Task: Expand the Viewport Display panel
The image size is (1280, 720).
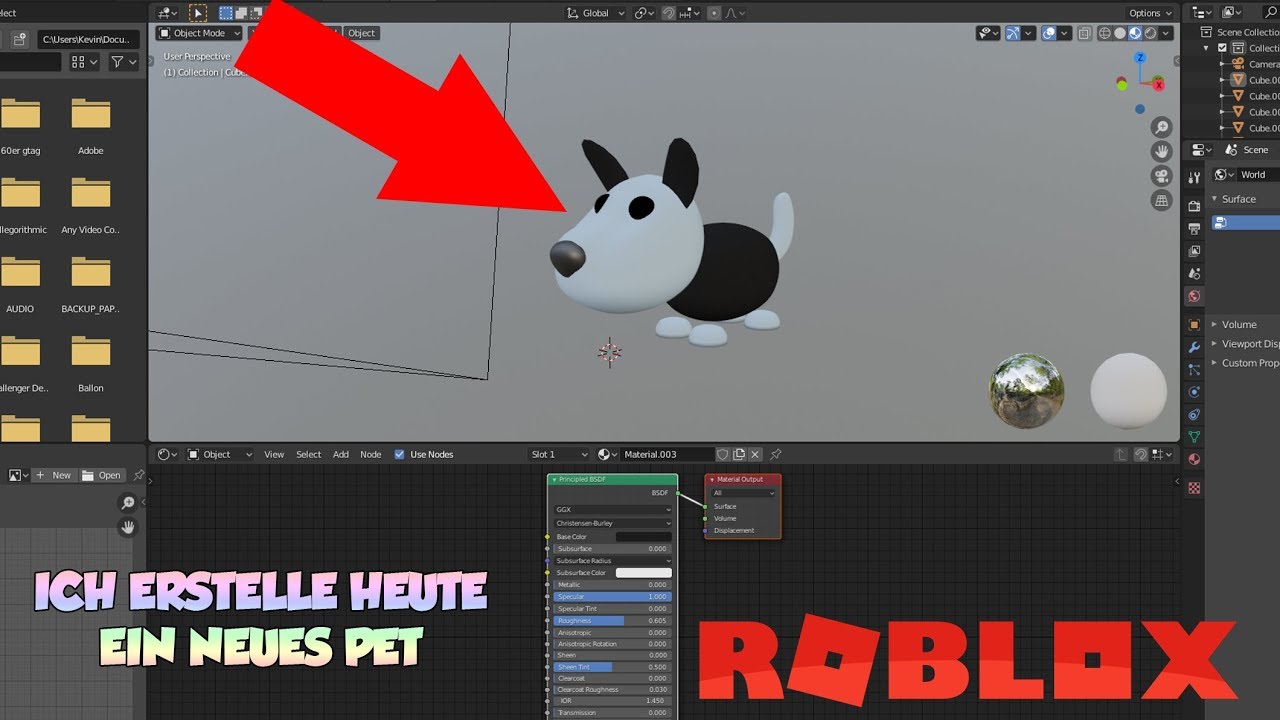Action: 1245,344
